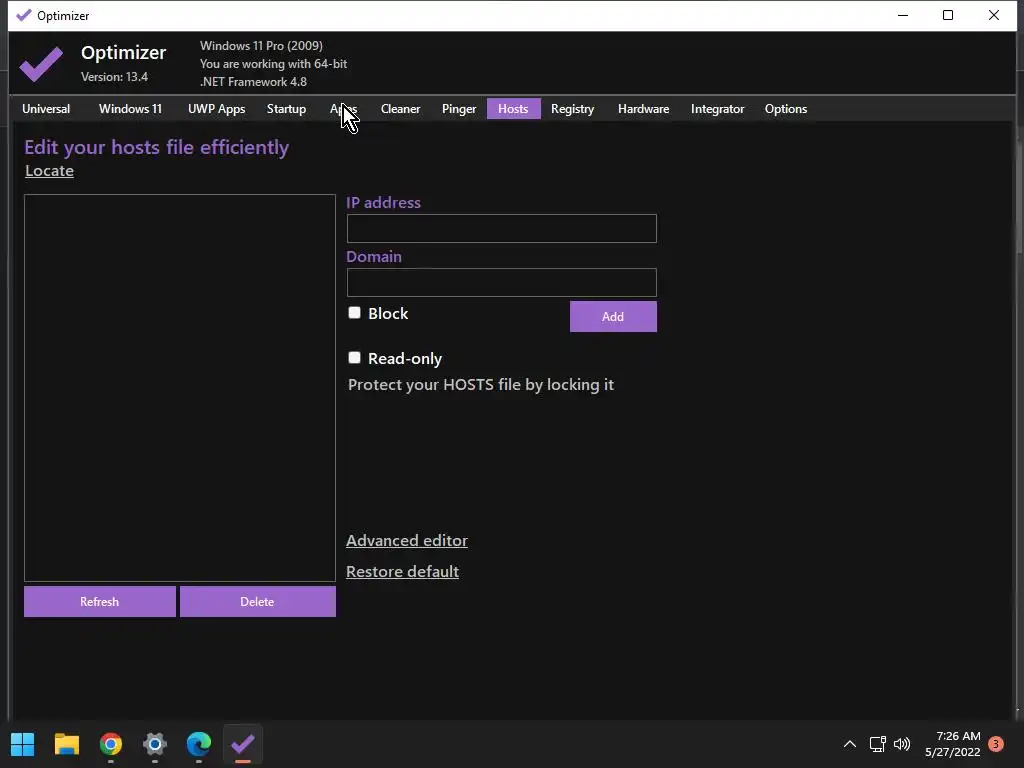Image resolution: width=1024 pixels, height=768 pixels.
Task: Open the Options tab
Action: pyautogui.click(x=786, y=109)
